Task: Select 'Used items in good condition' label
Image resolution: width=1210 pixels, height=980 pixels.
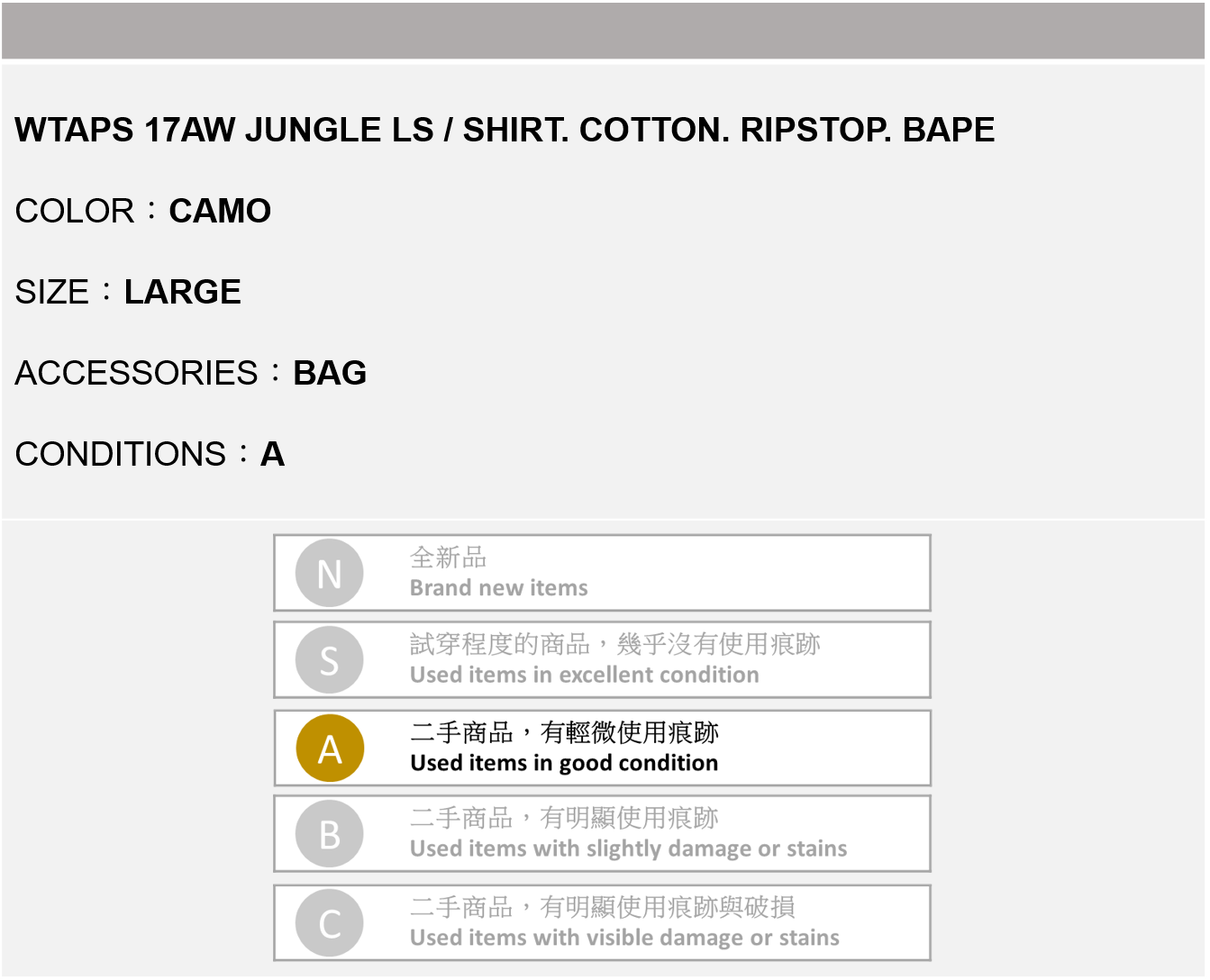Action: pyautogui.click(x=564, y=763)
